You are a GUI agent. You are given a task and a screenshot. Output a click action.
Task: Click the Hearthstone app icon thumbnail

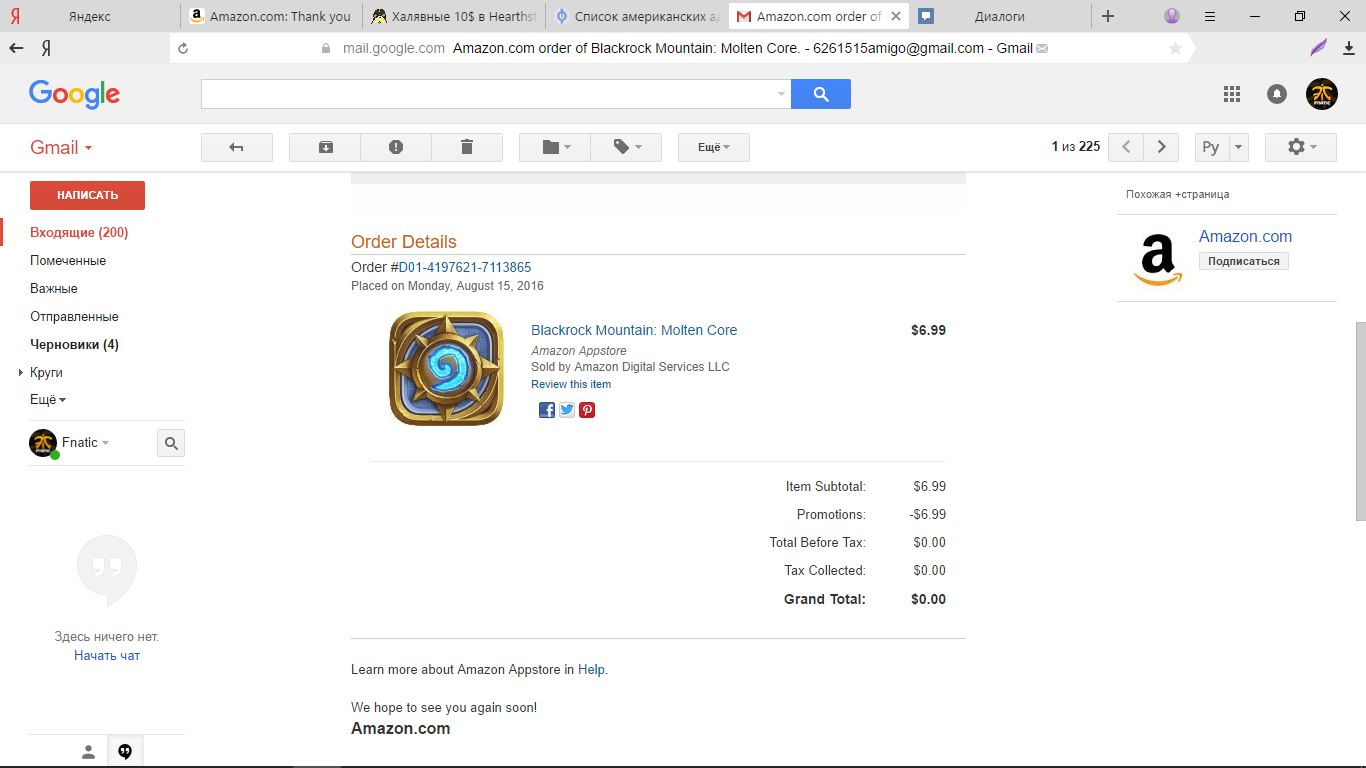(446, 369)
